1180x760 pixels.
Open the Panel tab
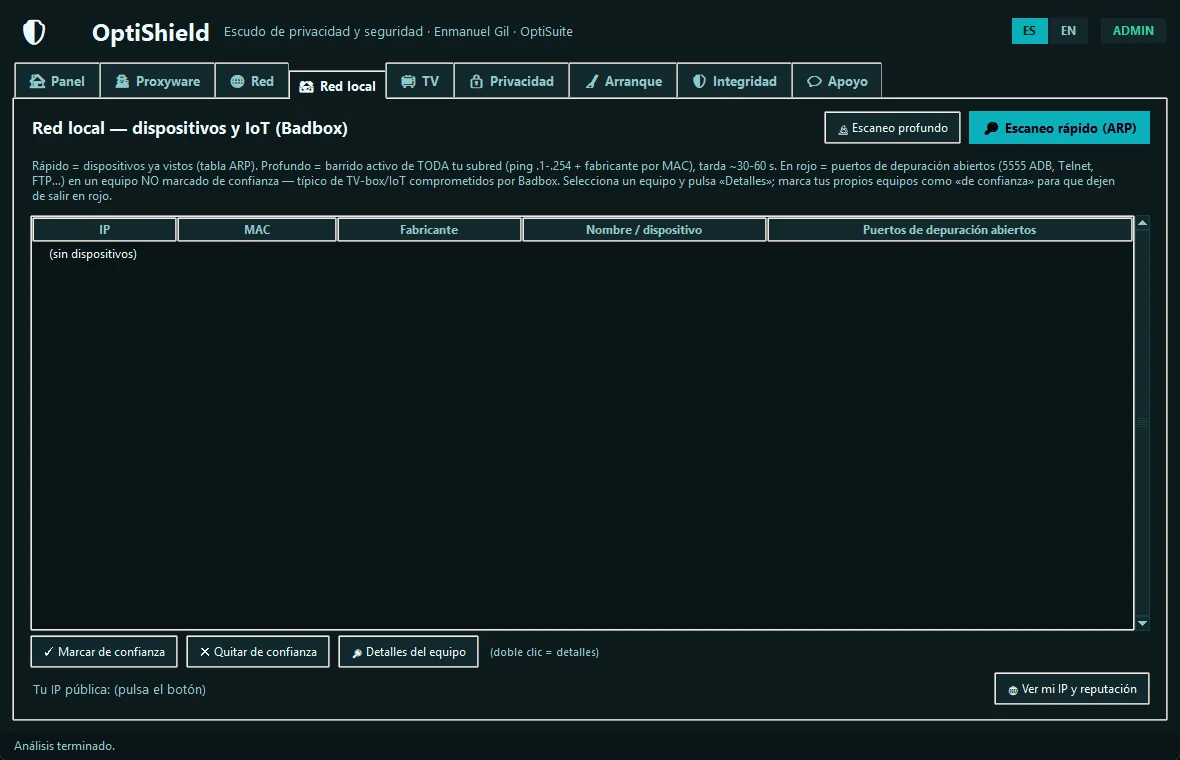pyautogui.click(x=57, y=81)
